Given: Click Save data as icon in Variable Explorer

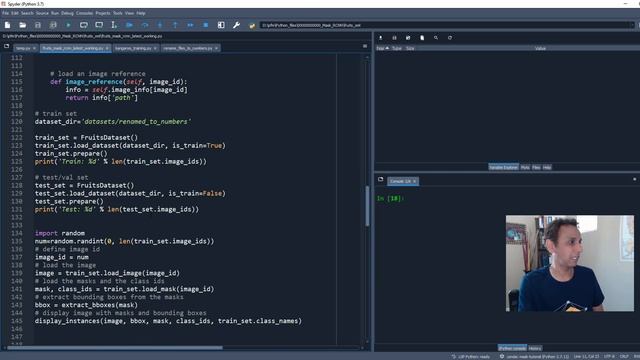Looking at the screenshot, I should click(408, 38).
